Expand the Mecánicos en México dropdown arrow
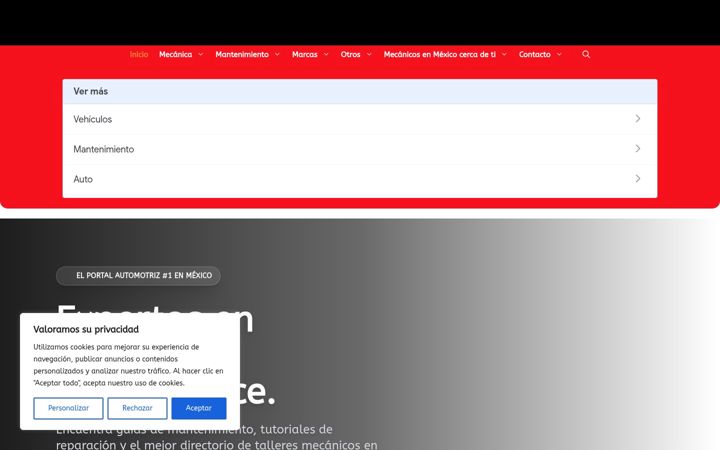Screen dimensions: 720x450 [504, 54]
